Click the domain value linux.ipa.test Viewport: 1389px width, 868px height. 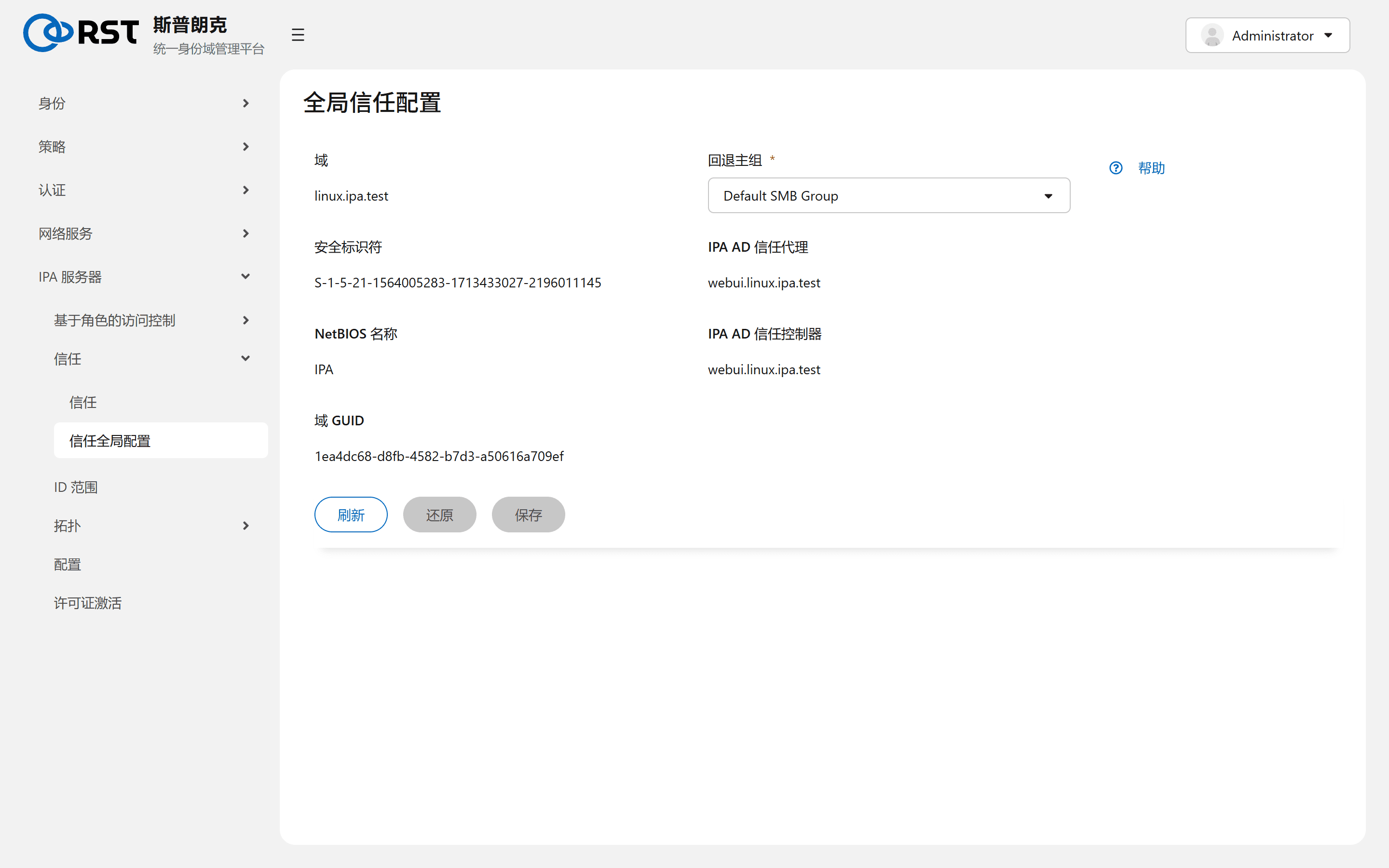coord(351,196)
